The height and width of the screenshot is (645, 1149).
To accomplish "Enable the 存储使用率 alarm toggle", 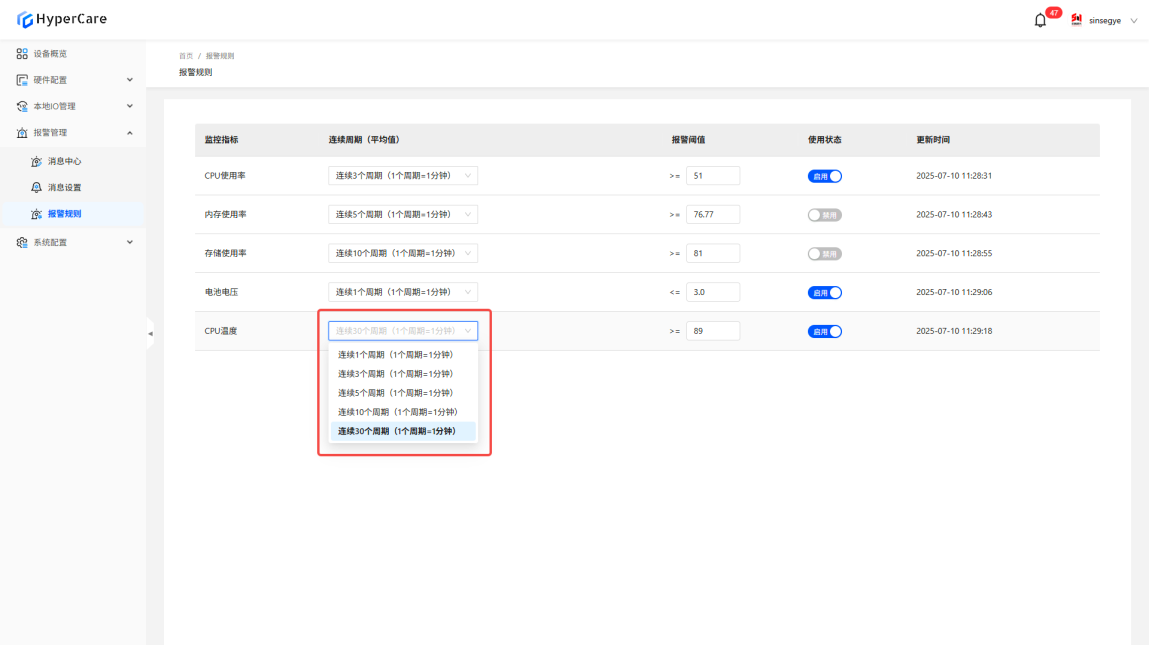I will 824,254.
